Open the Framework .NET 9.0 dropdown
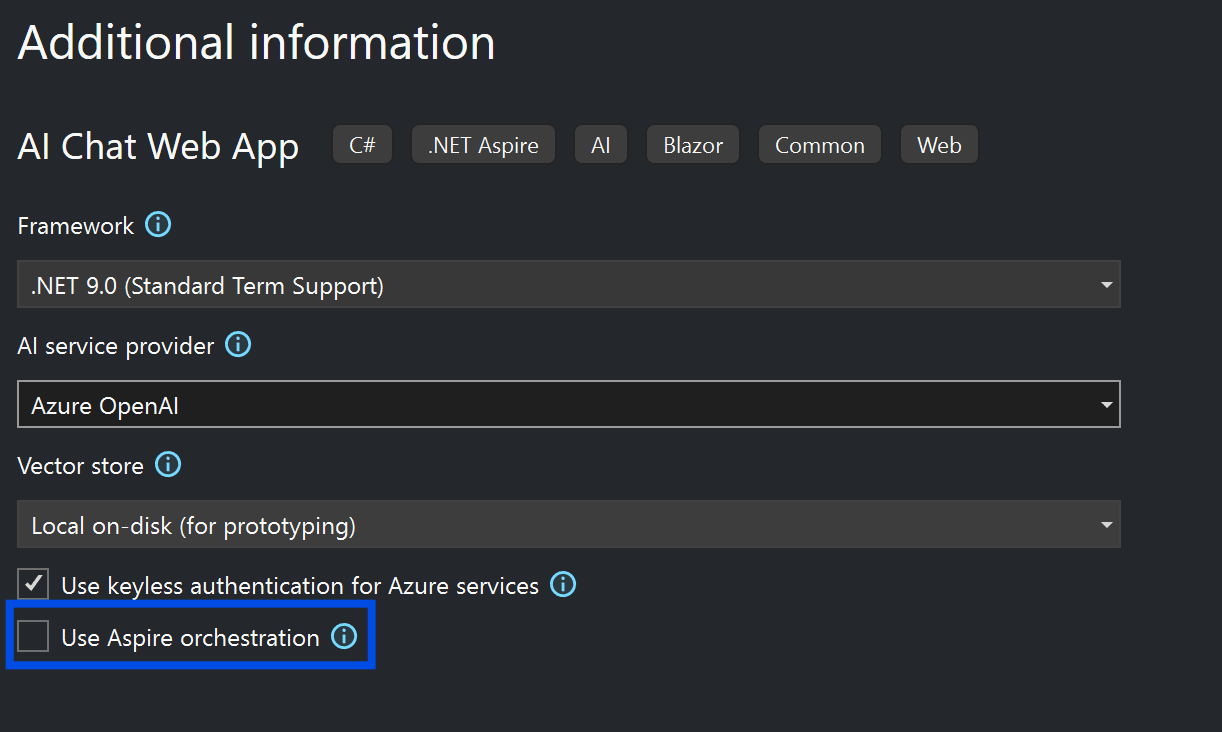Image resolution: width=1222 pixels, height=732 pixels. tap(569, 285)
